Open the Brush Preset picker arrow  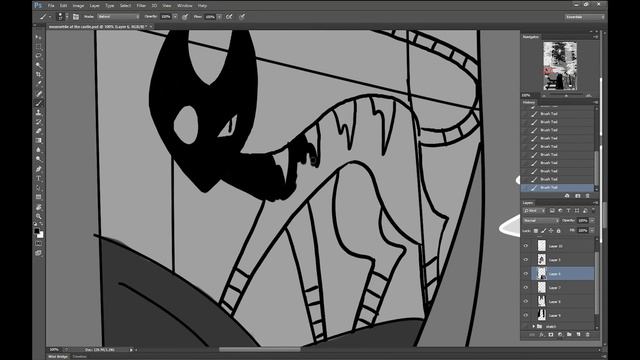[x=67, y=17]
